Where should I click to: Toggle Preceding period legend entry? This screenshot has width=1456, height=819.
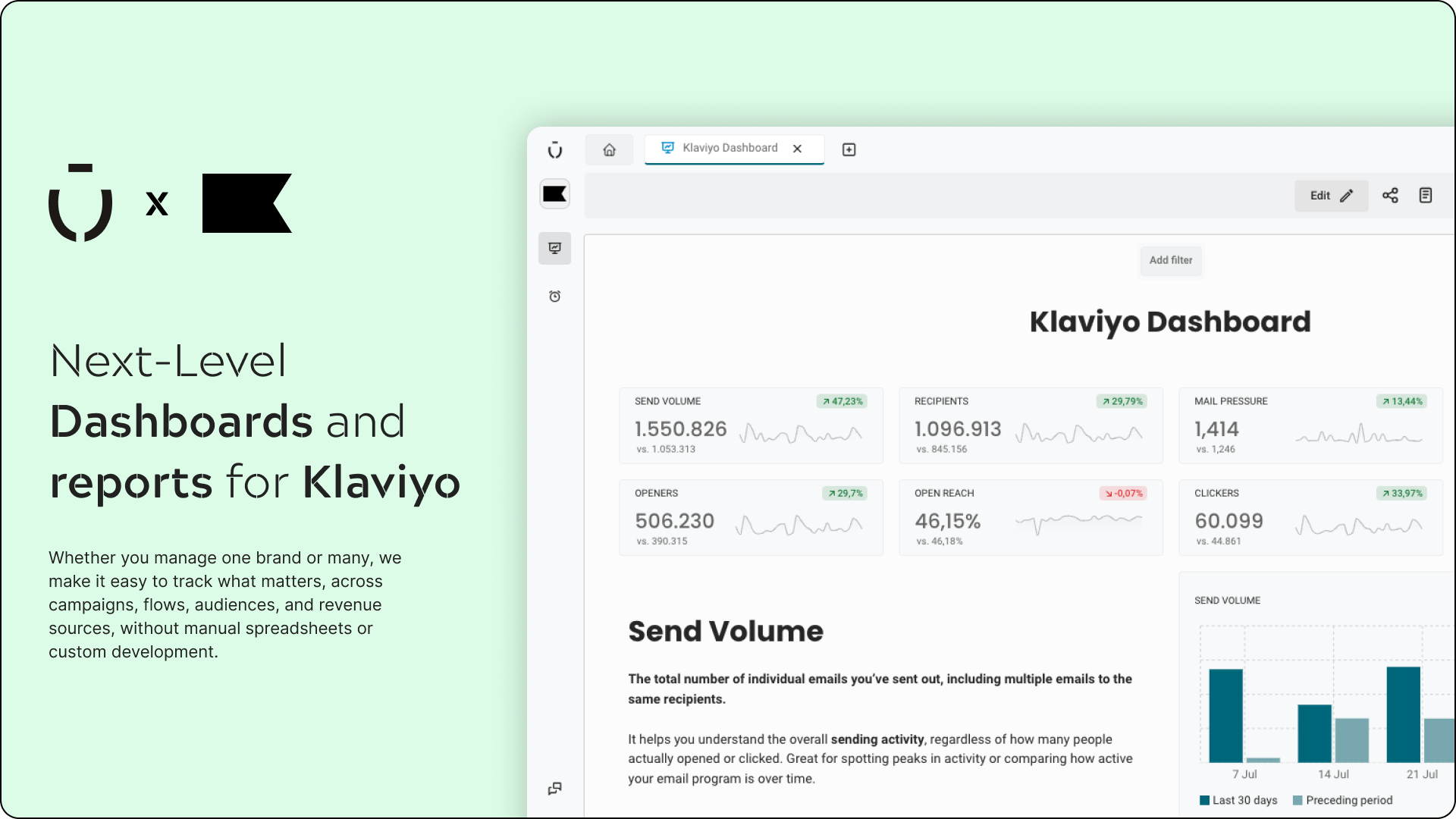(1342, 800)
